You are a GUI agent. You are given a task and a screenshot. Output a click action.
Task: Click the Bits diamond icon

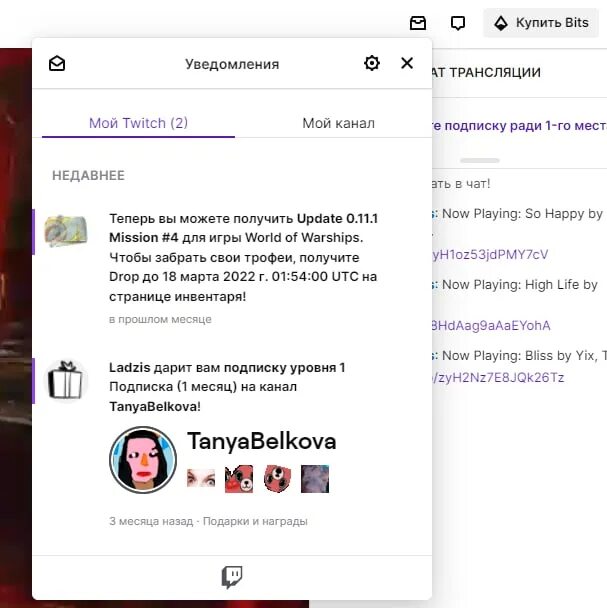pyautogui.click(x=501, y=23)
